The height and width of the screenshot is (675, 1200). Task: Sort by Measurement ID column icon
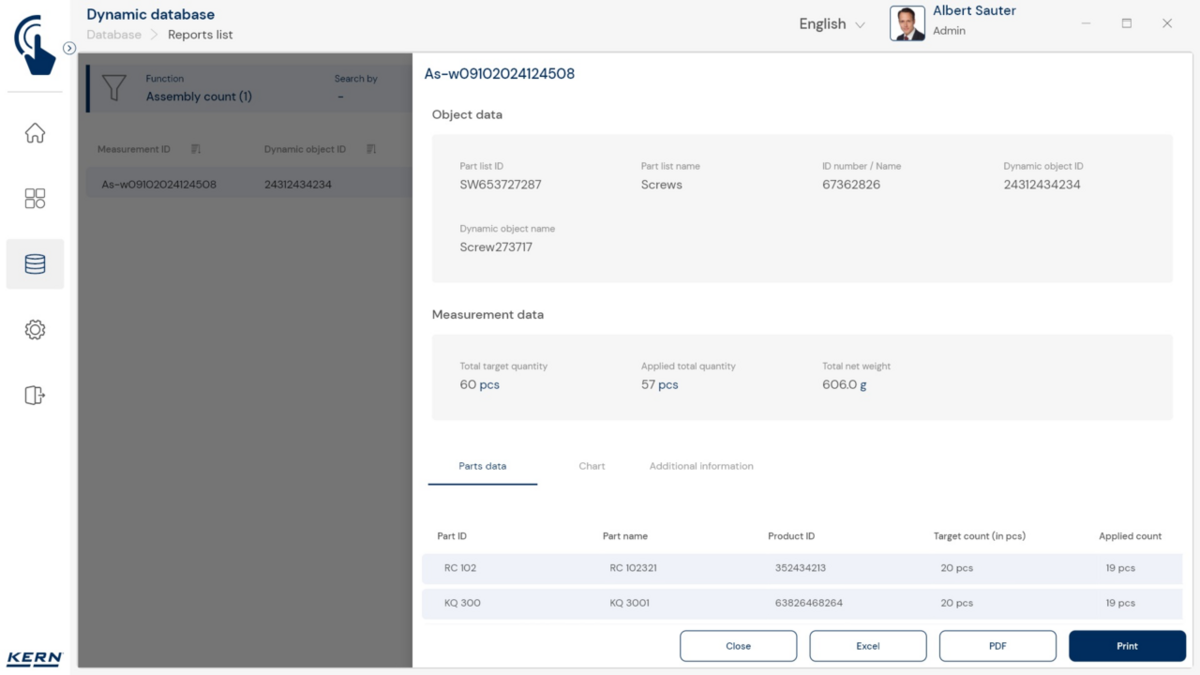pos(196,149)
